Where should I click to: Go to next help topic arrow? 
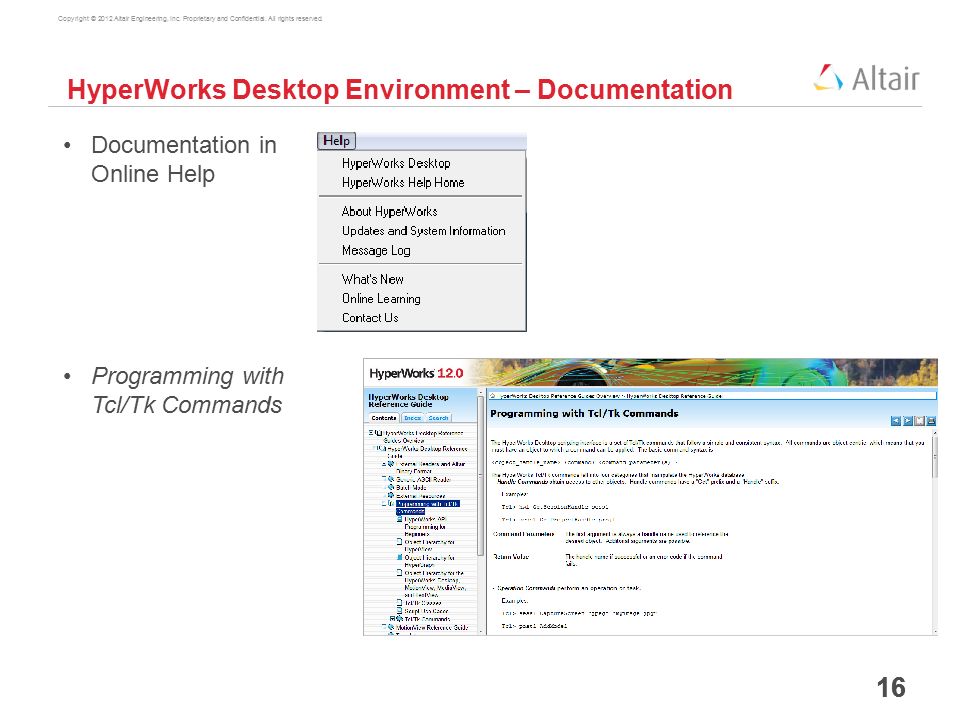click(x=908, y=421)
